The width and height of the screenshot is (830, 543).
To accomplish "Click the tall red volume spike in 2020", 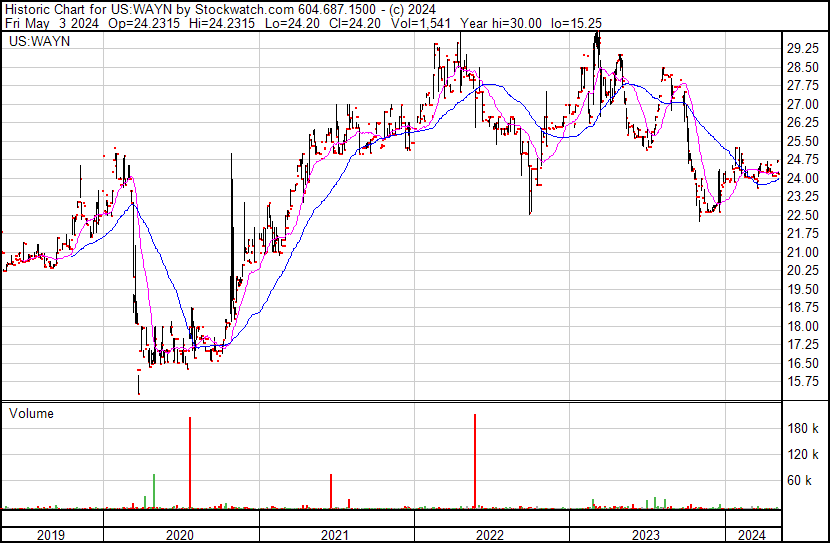I will point(190,462).
